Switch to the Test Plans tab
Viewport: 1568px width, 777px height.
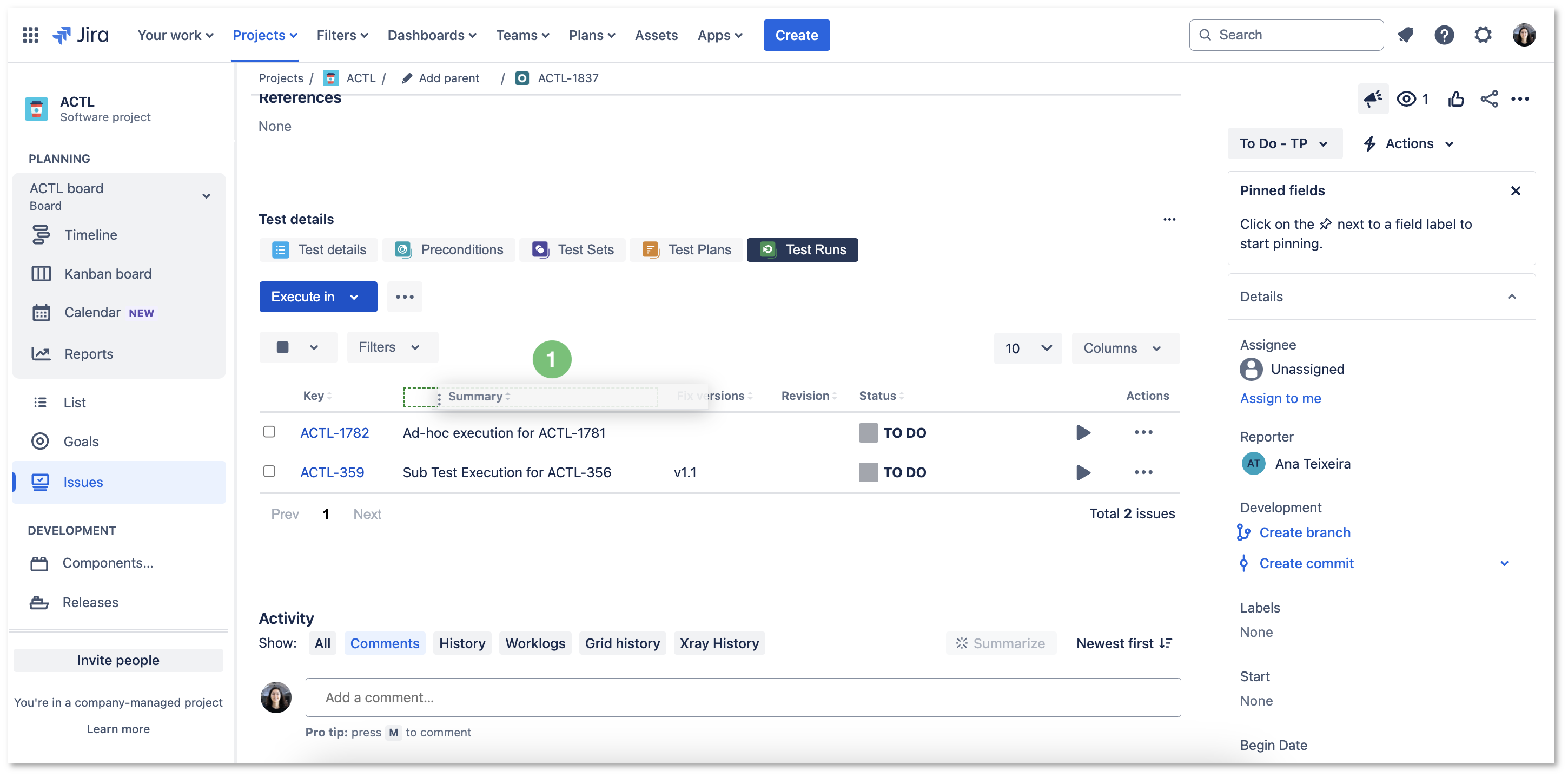coord(686,249)
